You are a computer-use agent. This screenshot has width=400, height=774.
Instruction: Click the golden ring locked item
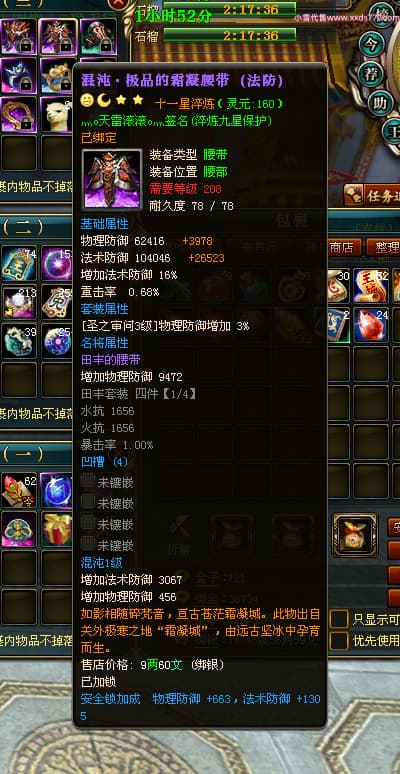tap(19, 114)
